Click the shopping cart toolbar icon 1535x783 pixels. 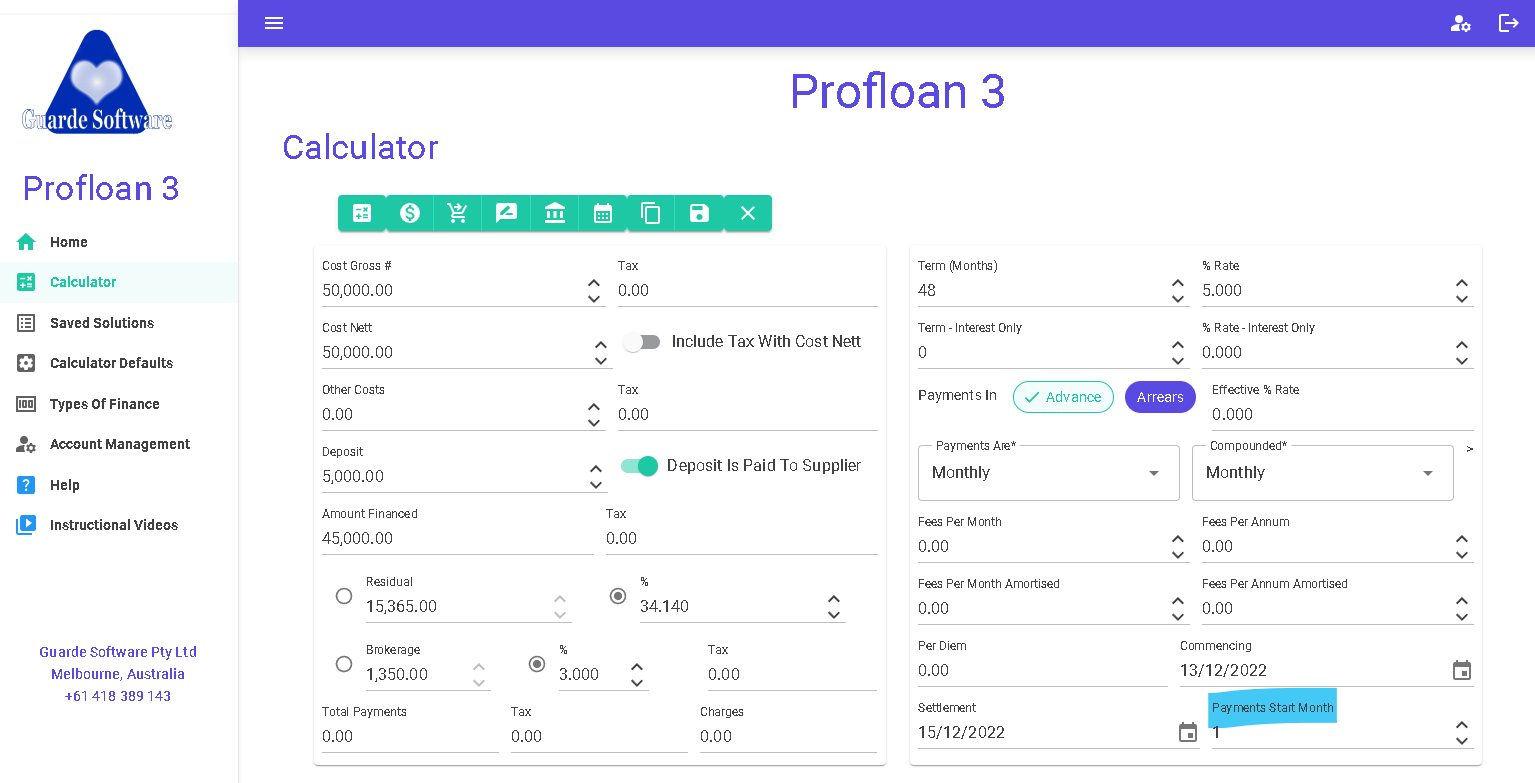tap(458, 213)
